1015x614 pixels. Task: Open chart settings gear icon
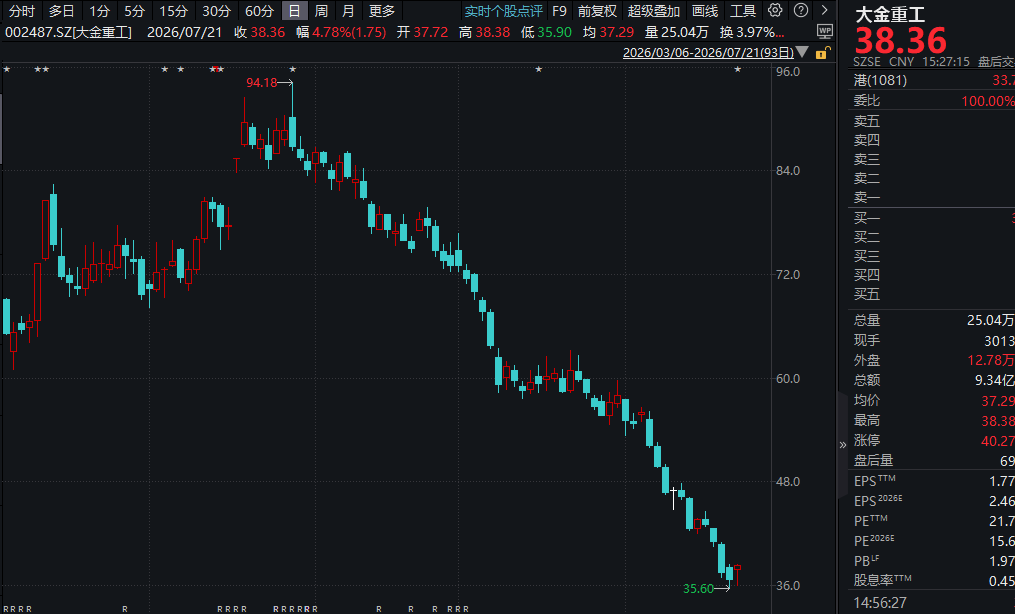pos(775,10)
